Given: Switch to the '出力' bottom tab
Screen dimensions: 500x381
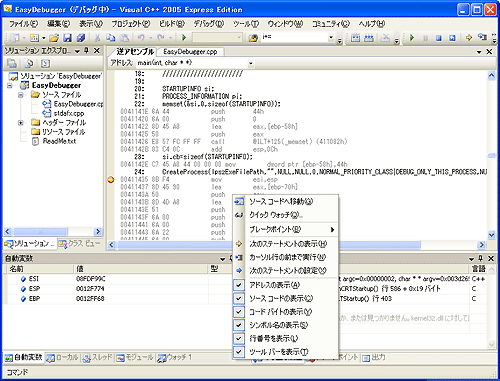Looking at the screenshot, I should pos(374,357).
